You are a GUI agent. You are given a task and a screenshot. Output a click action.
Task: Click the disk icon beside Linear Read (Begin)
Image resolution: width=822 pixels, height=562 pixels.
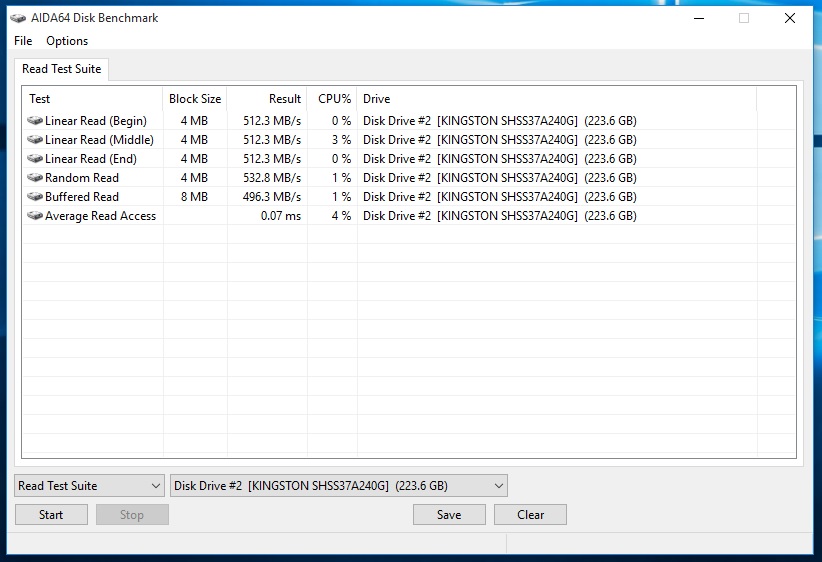[35, 121]
